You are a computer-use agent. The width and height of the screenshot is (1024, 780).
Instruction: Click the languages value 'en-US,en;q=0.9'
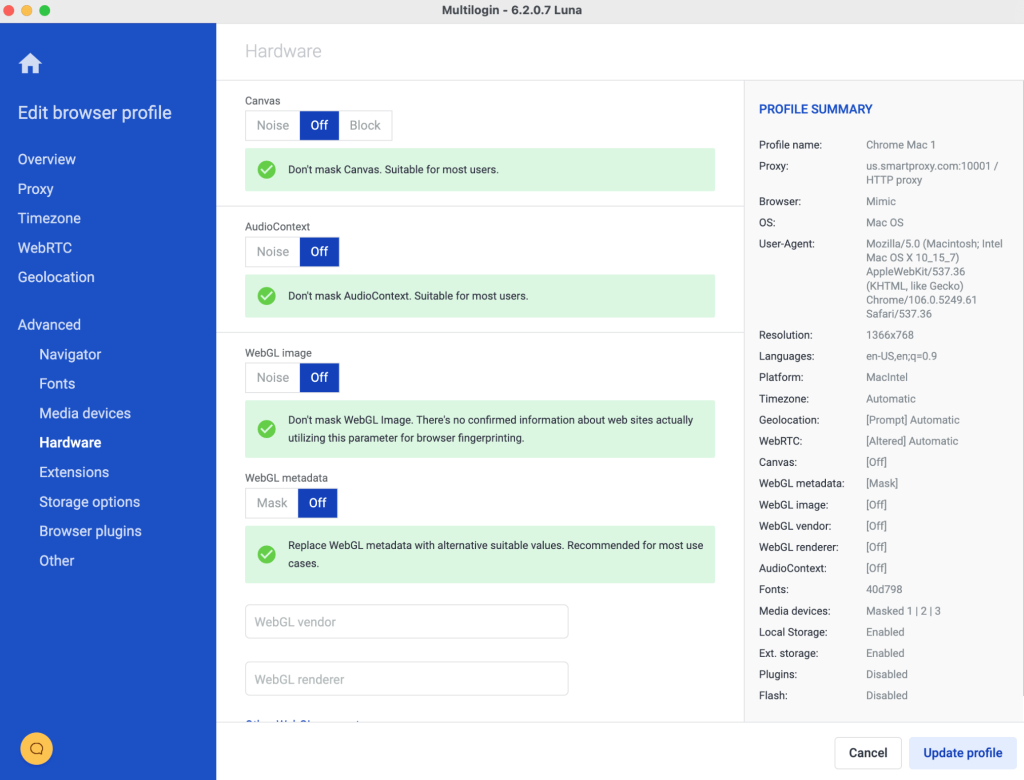[x=901, y=356]
